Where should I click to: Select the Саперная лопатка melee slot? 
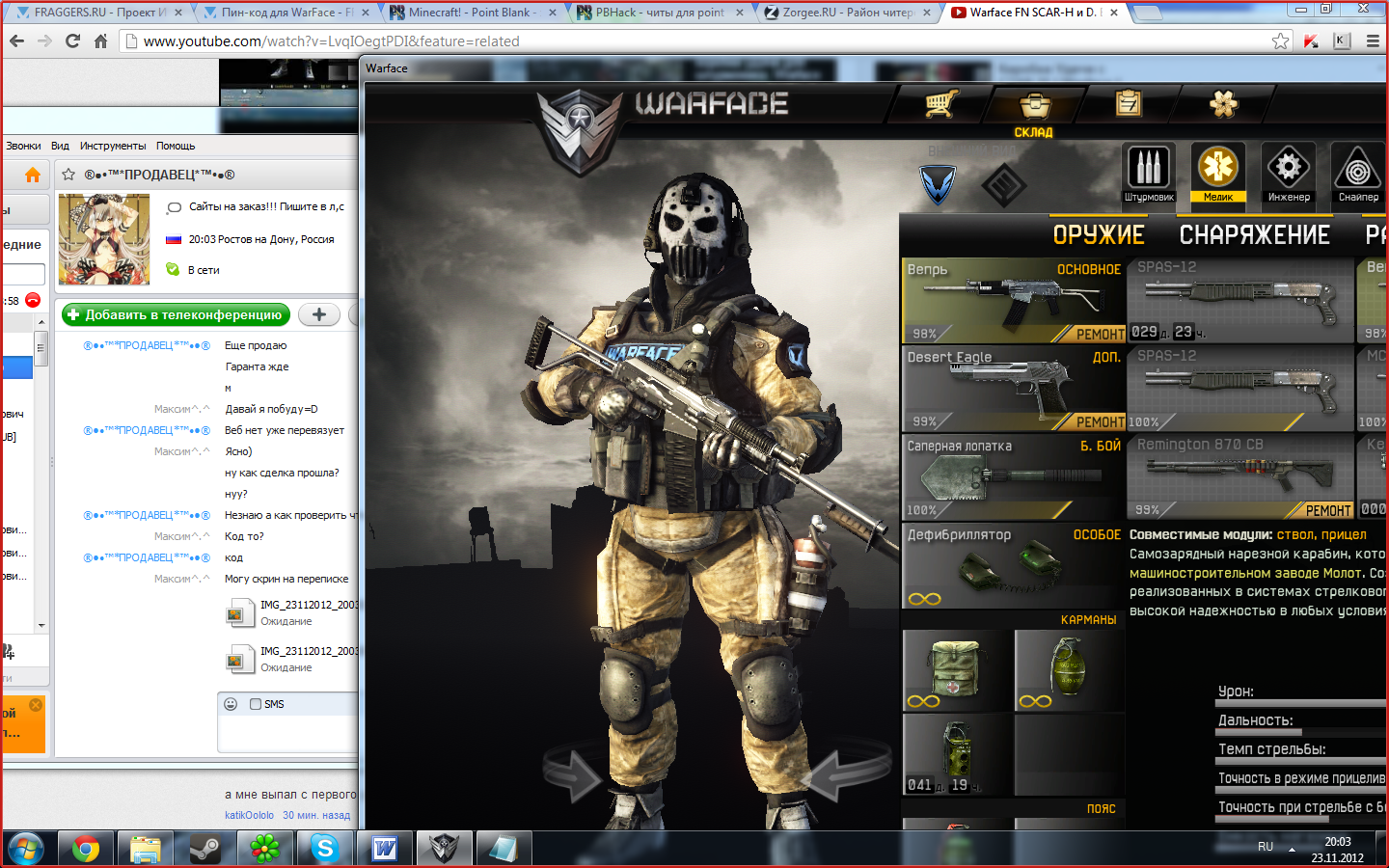coord(1013,477)
